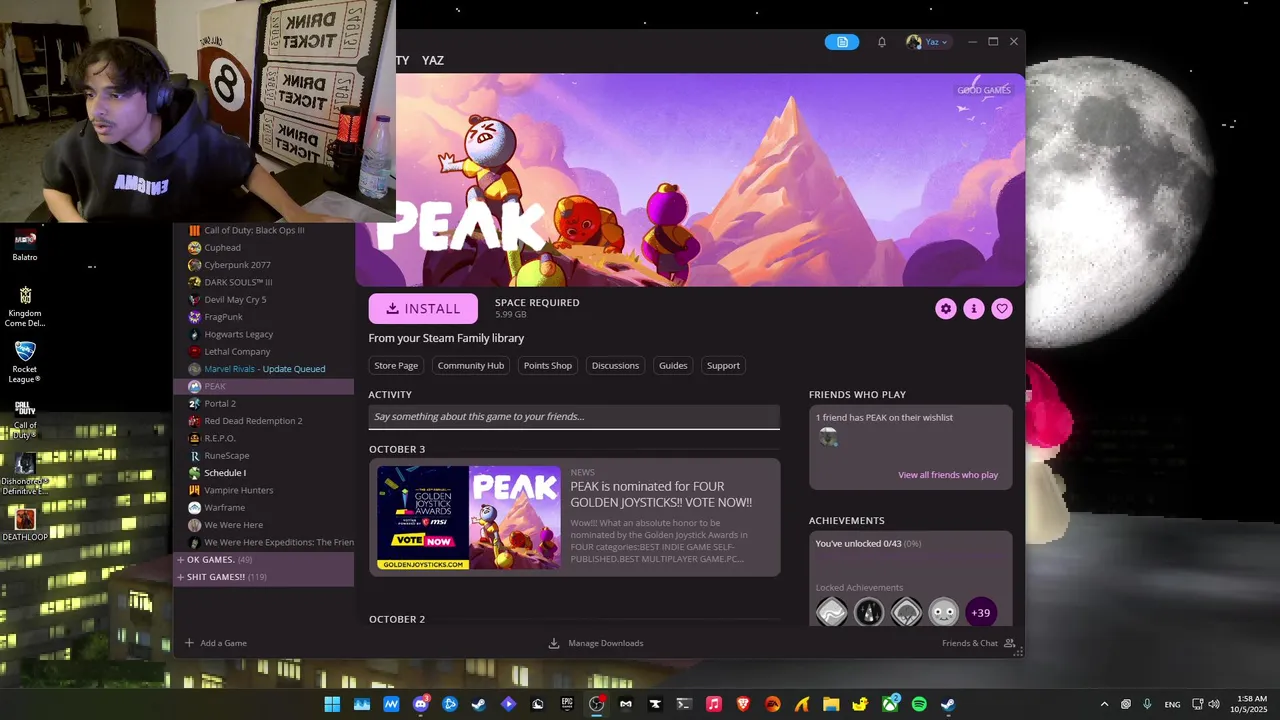Screen dimensions: 1280x720
Task: Open Spotify from the taskbar
Action: pos(919,704)
